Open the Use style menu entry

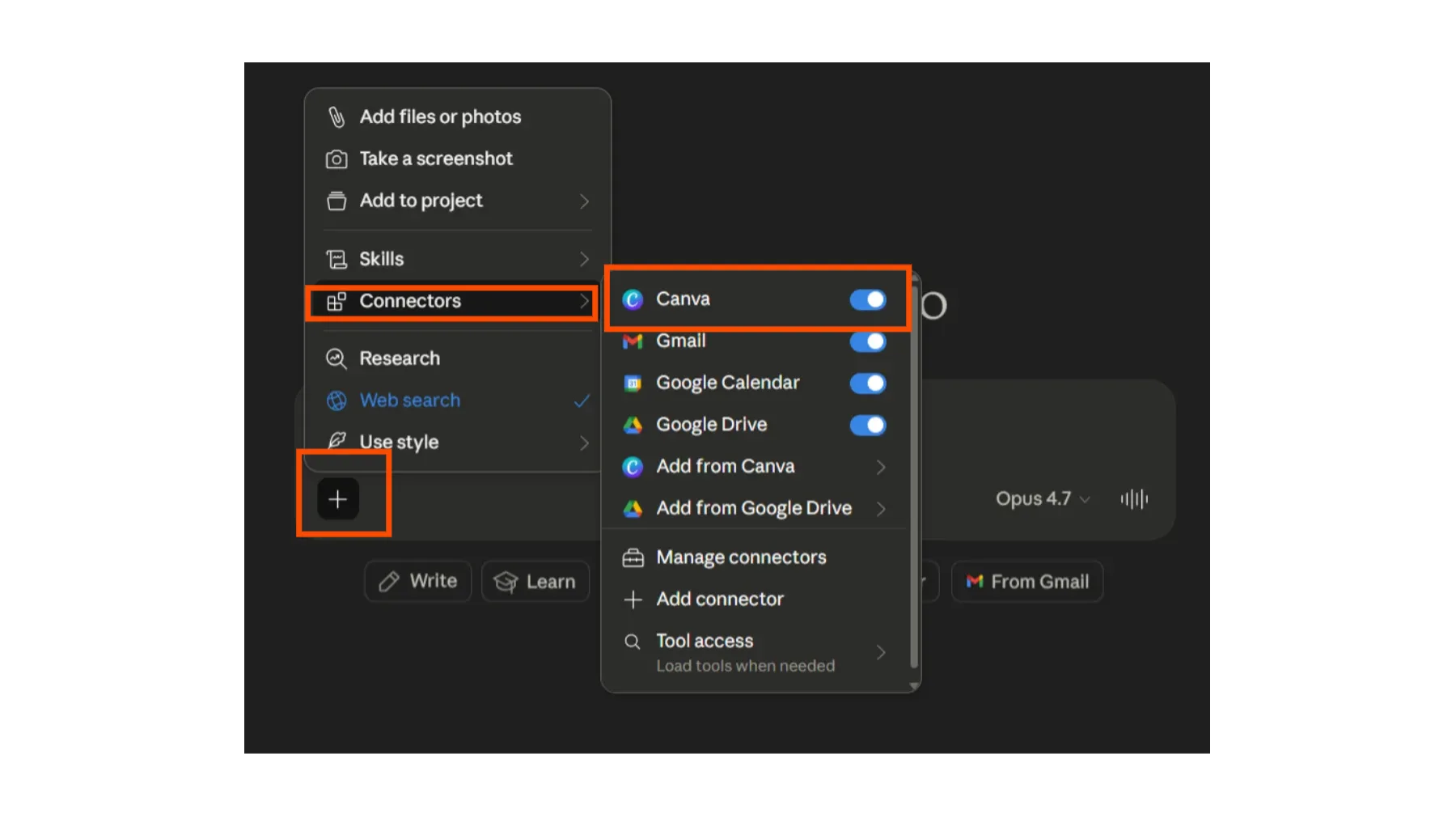click(457, 442)
